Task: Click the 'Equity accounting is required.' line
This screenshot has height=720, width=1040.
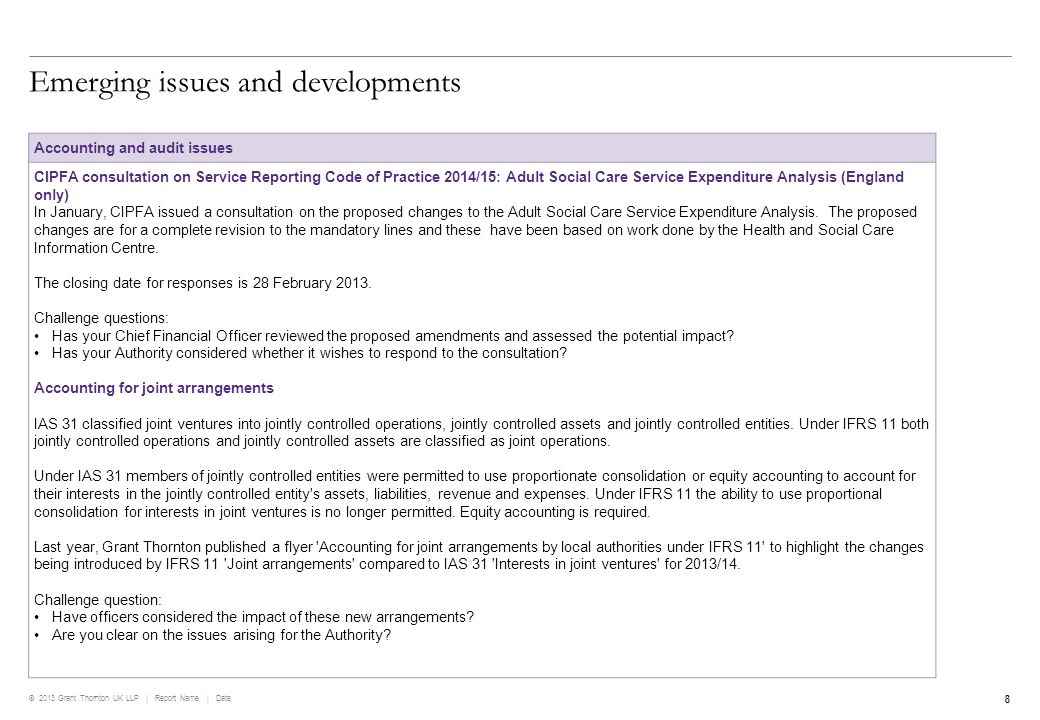Action: pos(342,512)
